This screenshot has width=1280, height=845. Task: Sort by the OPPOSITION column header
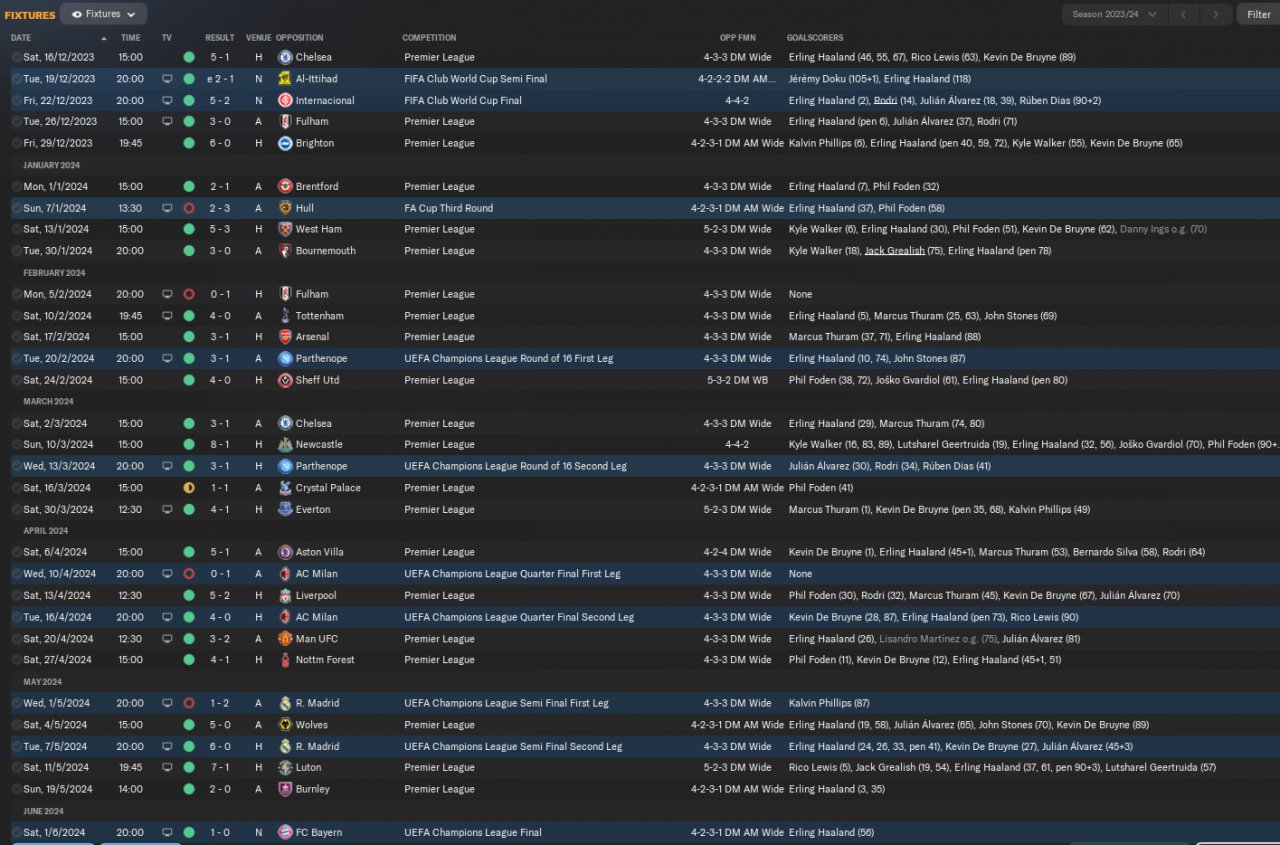coord(300,38)
